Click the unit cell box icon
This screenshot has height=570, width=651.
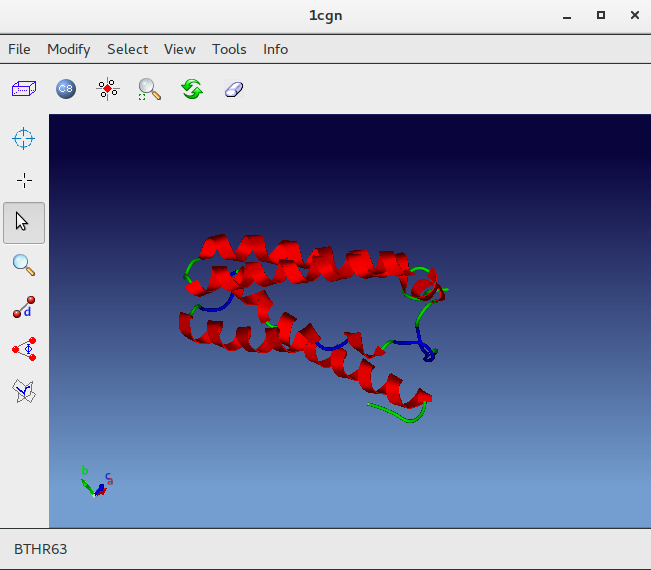[x=24, y=89]
